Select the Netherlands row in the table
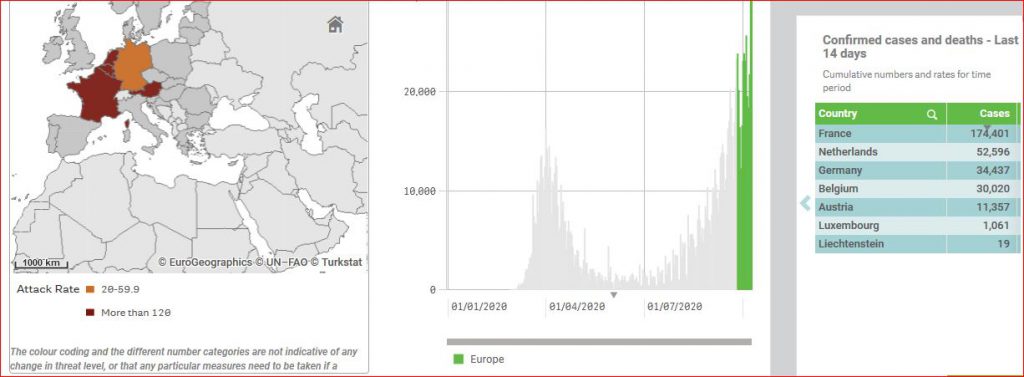The width and height of the screenshot is (1024, 377). (x=916, y=152)
